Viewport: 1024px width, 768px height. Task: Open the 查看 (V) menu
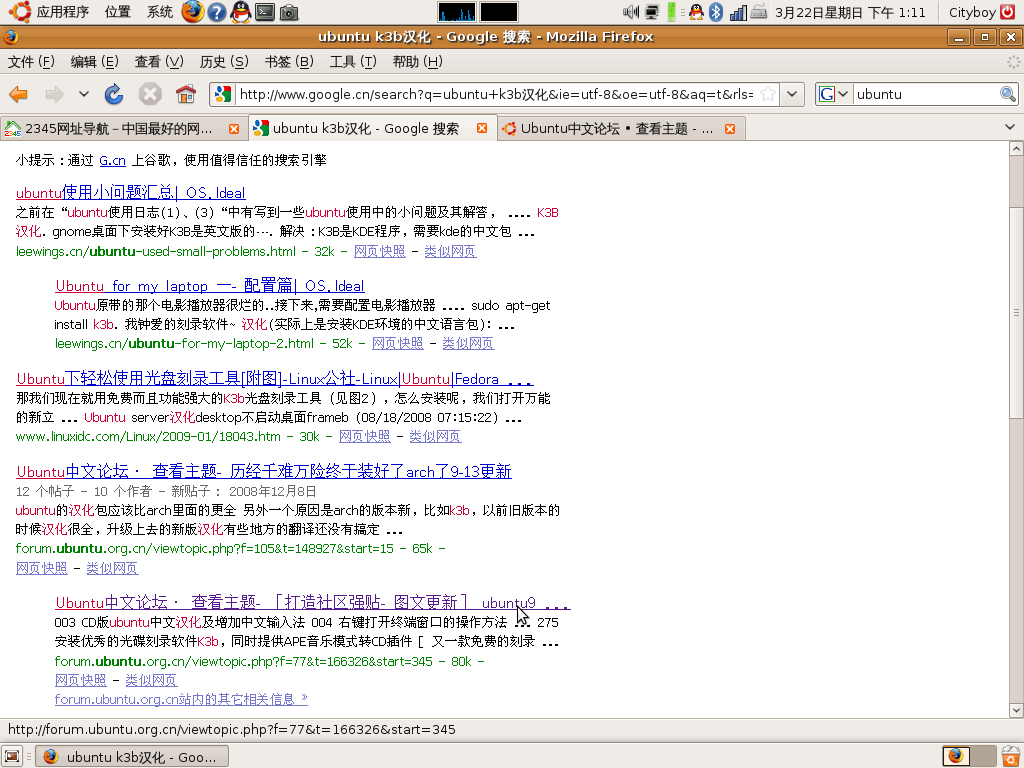tap(159, 61)
